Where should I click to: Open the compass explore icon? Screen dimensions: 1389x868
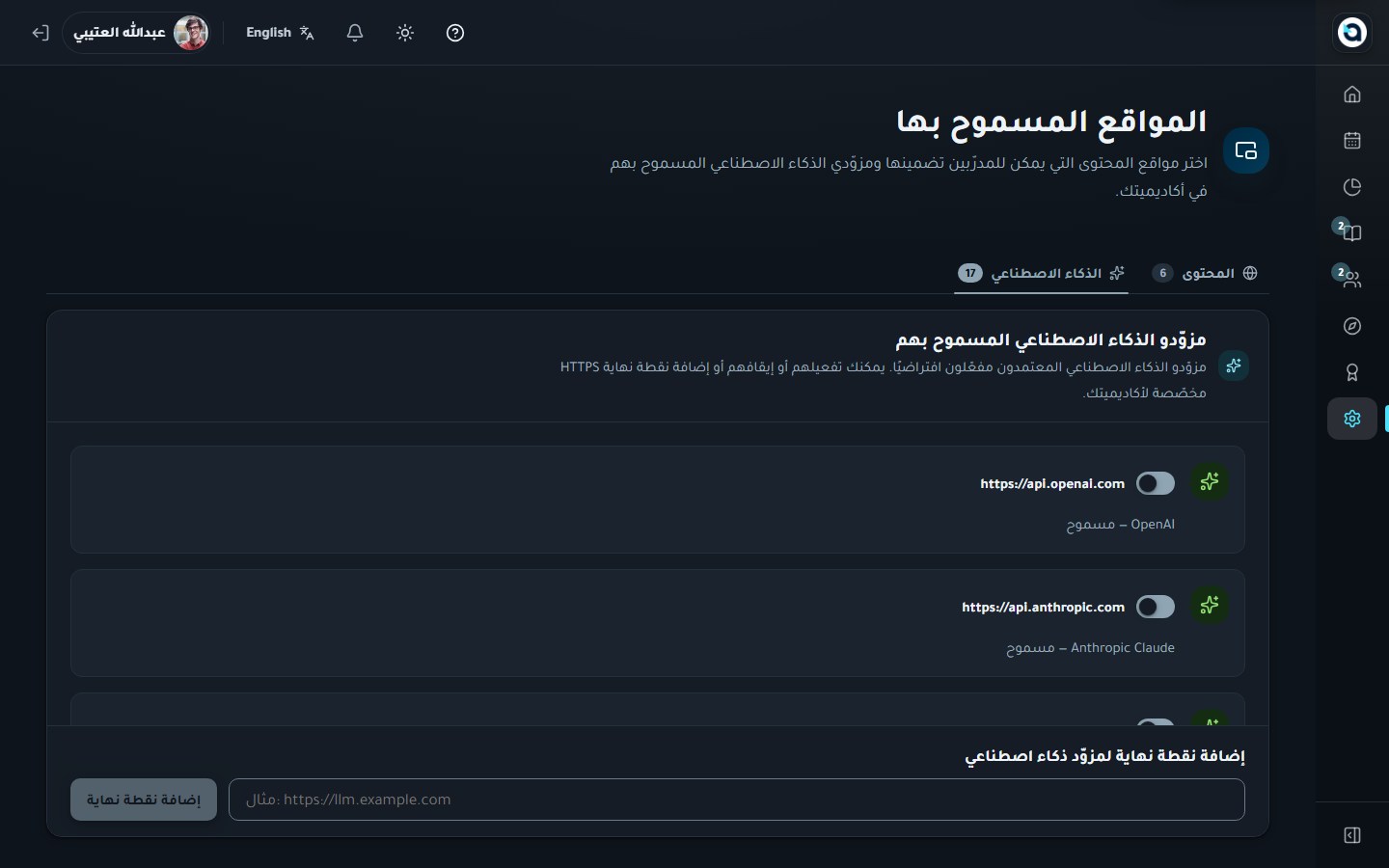point(1352,326)
